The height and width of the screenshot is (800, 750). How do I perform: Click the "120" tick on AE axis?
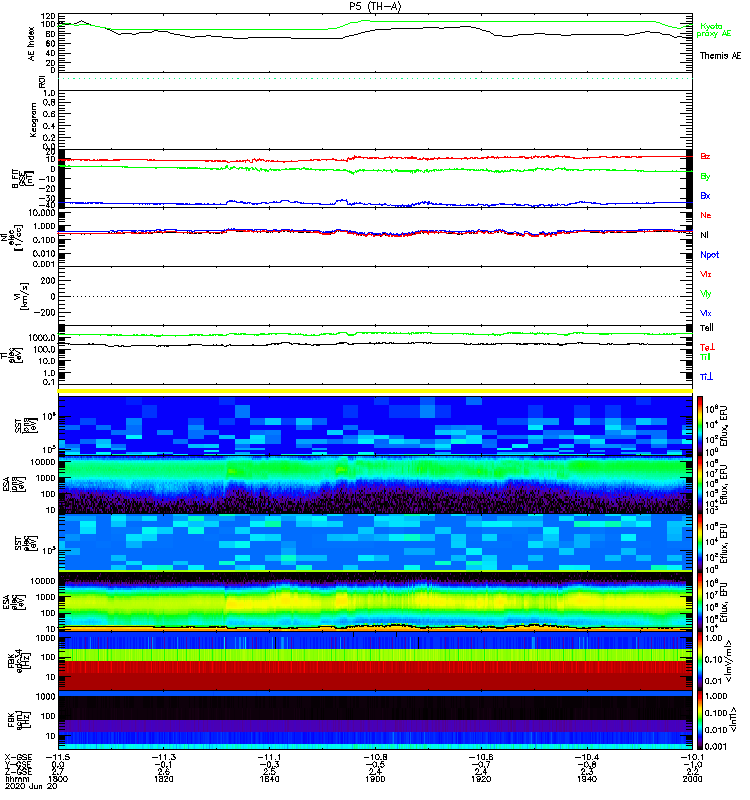click(48, 16)
